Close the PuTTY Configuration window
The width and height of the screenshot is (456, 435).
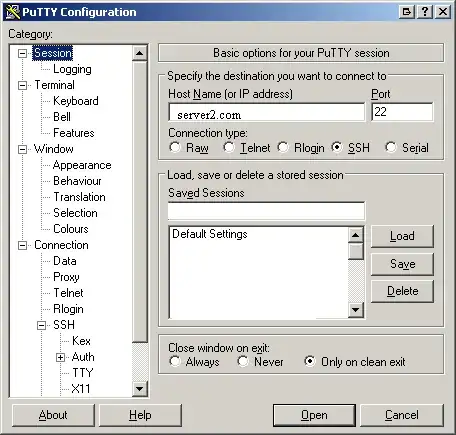443,12
